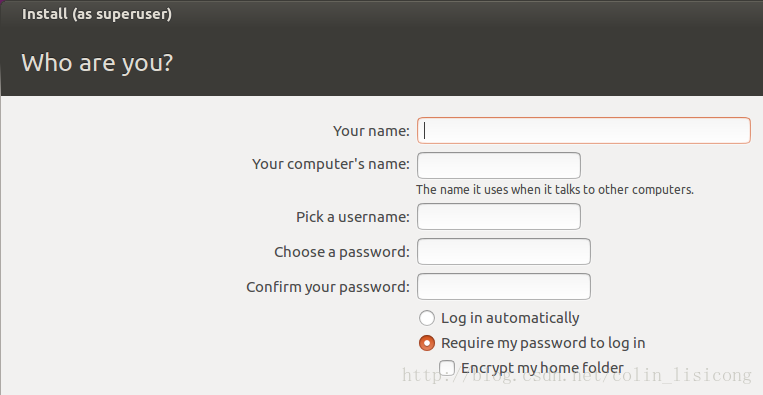The image size is (763, 395).
Task: Click the "Confirm your password:" label
Action: click(x=328, y=287)
